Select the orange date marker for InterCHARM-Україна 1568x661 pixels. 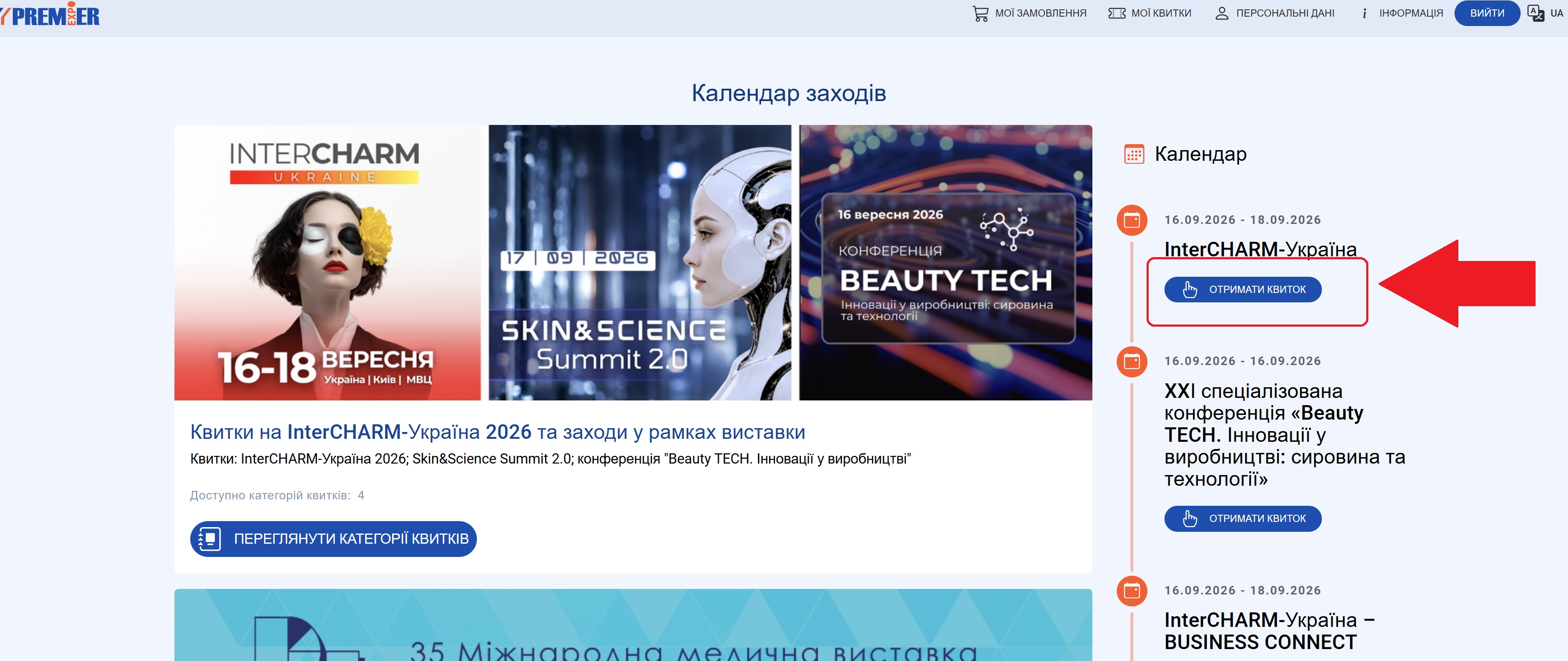tap(1132, 220)
